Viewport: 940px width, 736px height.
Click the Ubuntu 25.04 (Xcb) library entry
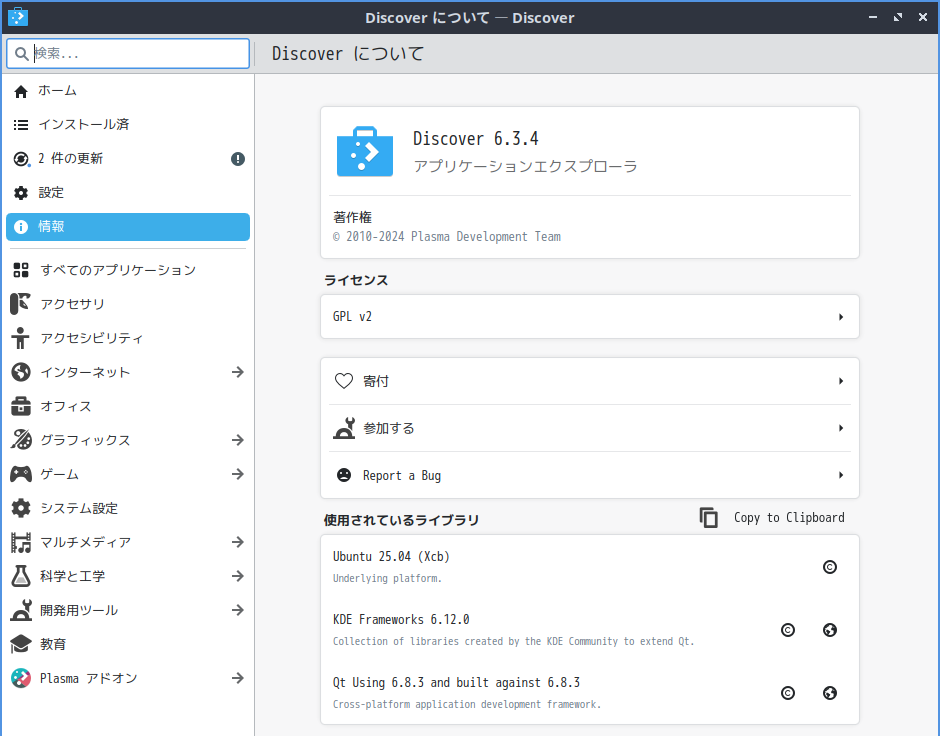(x=590, y=567)
